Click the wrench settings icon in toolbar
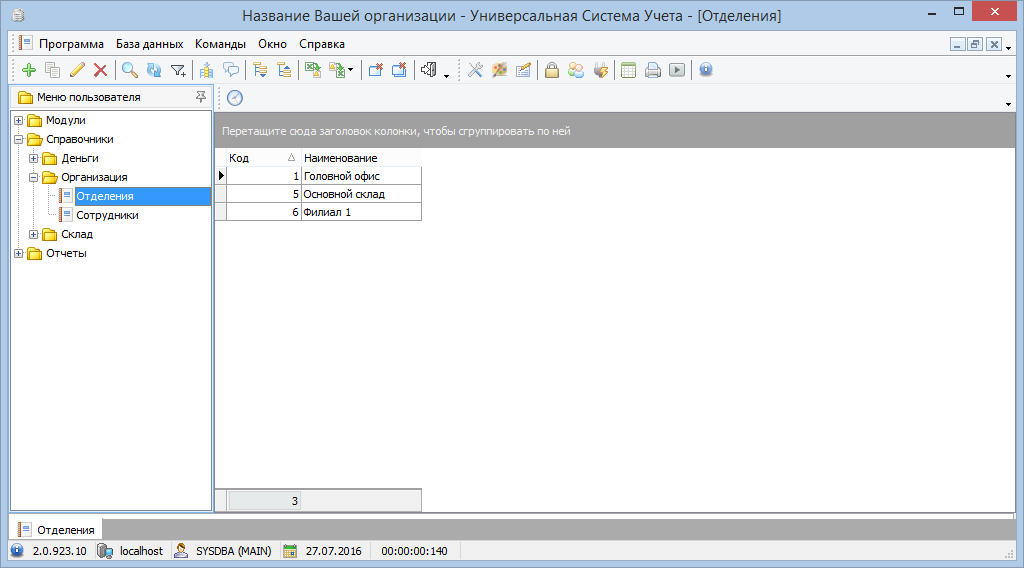Screen dimensions: 1024x568 [475, 70]
